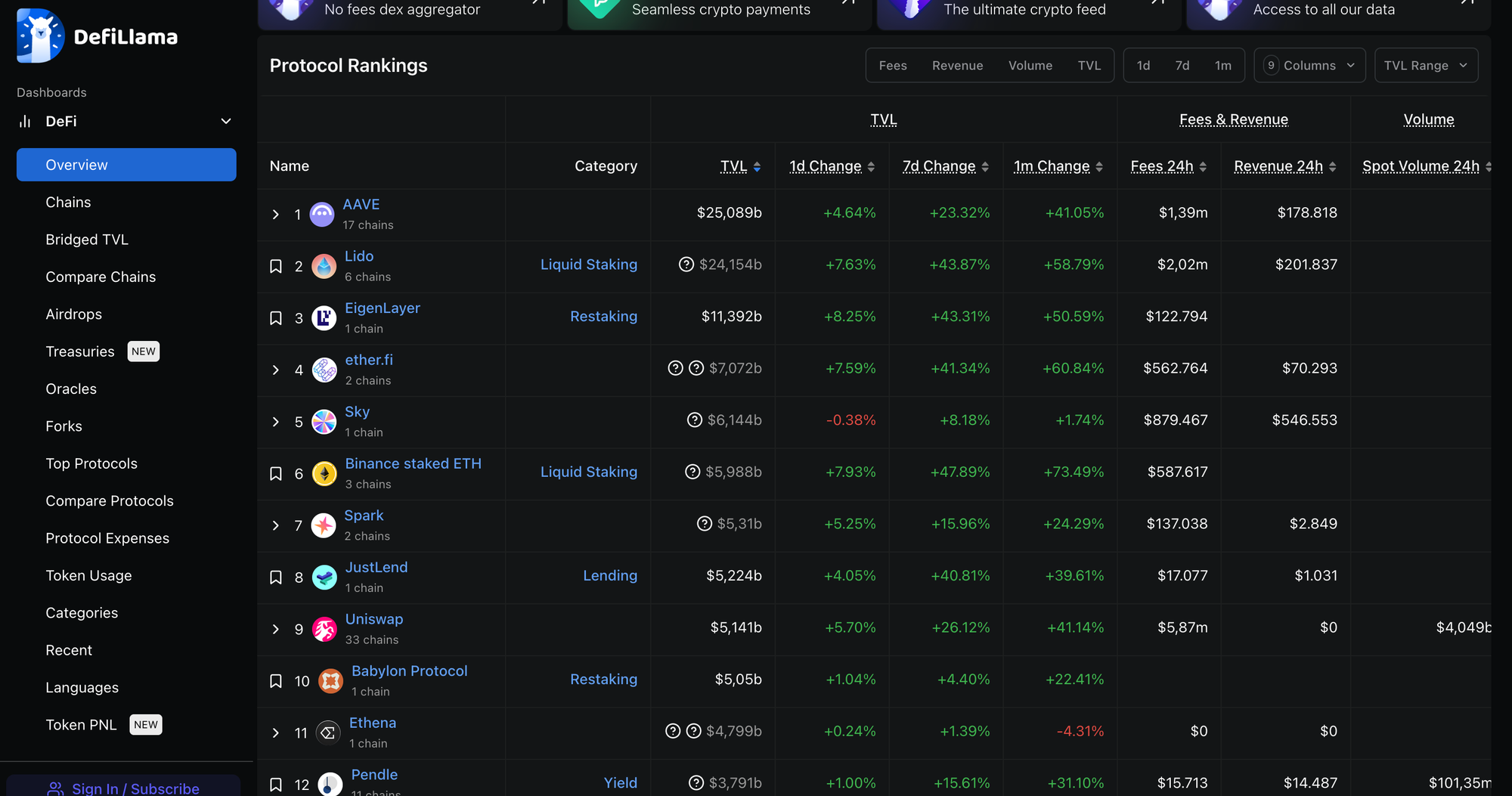Sort by 1d Change arrows

tap(871, 166)
